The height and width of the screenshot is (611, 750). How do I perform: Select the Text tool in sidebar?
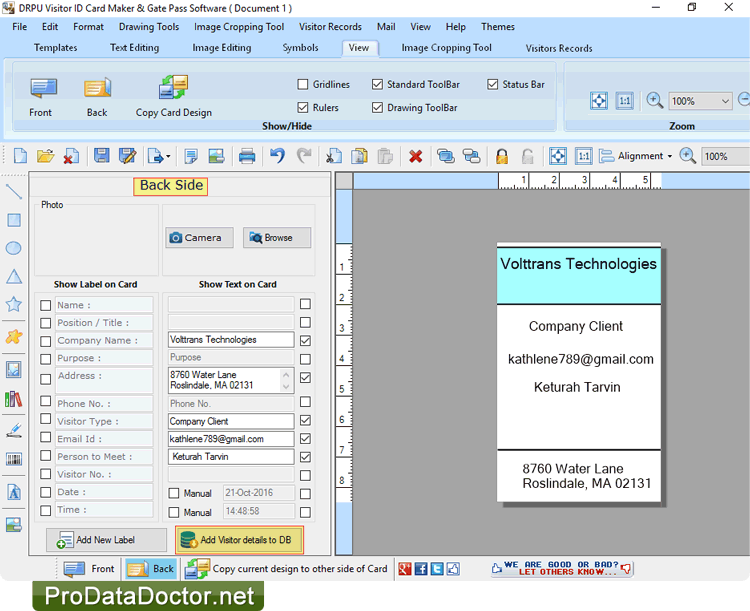(x=14, y=492)
